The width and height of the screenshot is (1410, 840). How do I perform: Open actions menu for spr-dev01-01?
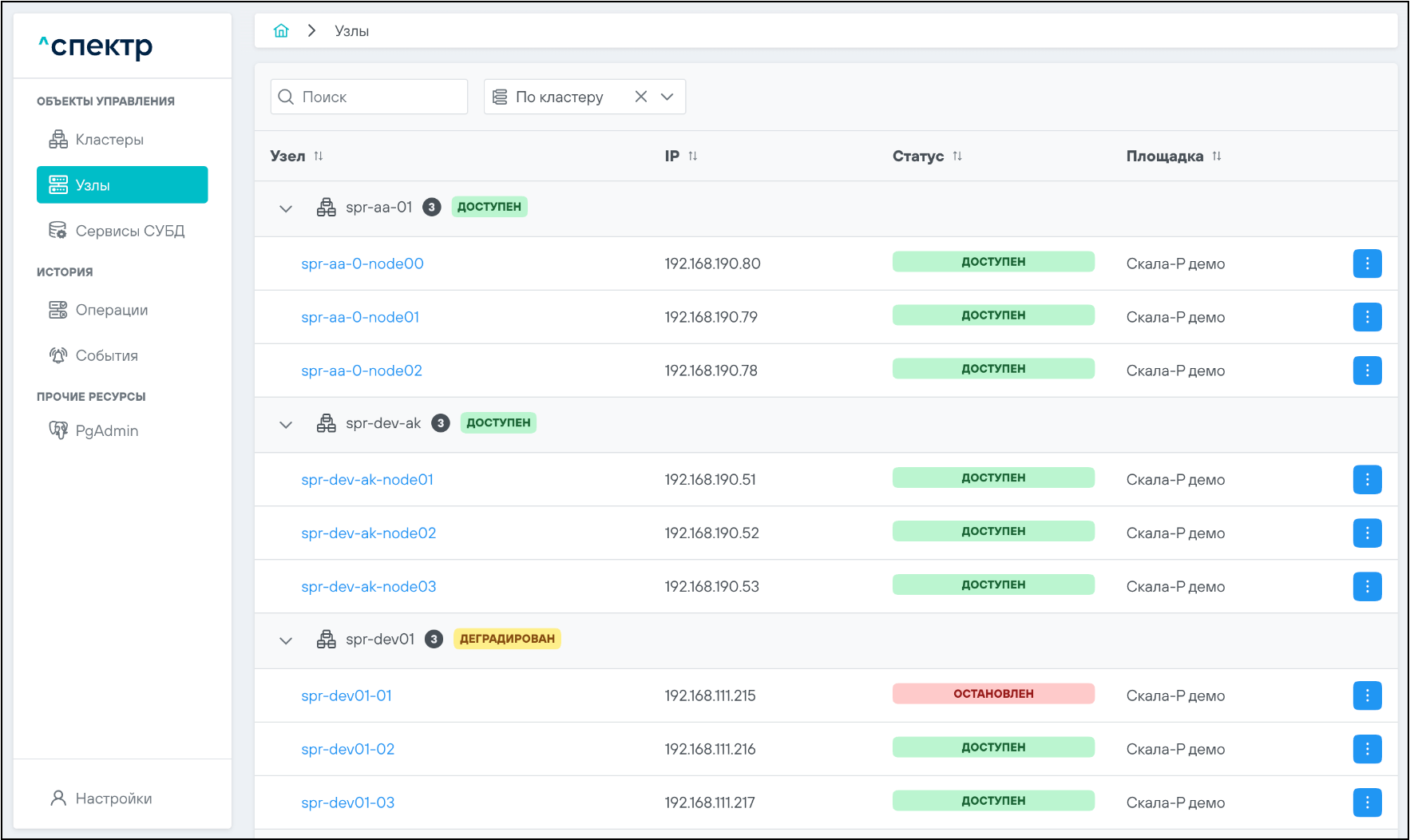point(1367,695)
